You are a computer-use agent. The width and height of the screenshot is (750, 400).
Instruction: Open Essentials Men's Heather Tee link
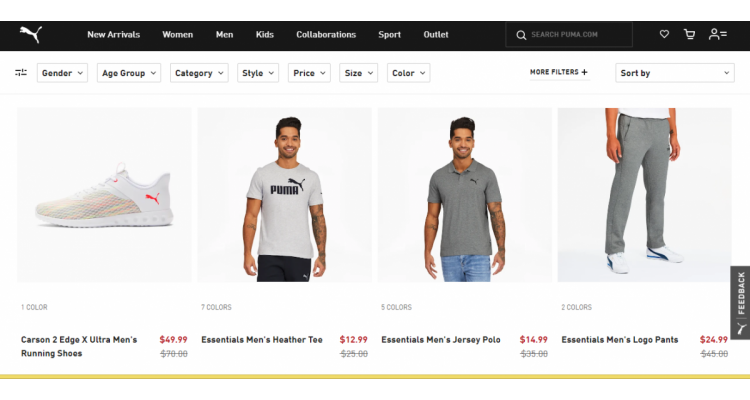(262, 340)
